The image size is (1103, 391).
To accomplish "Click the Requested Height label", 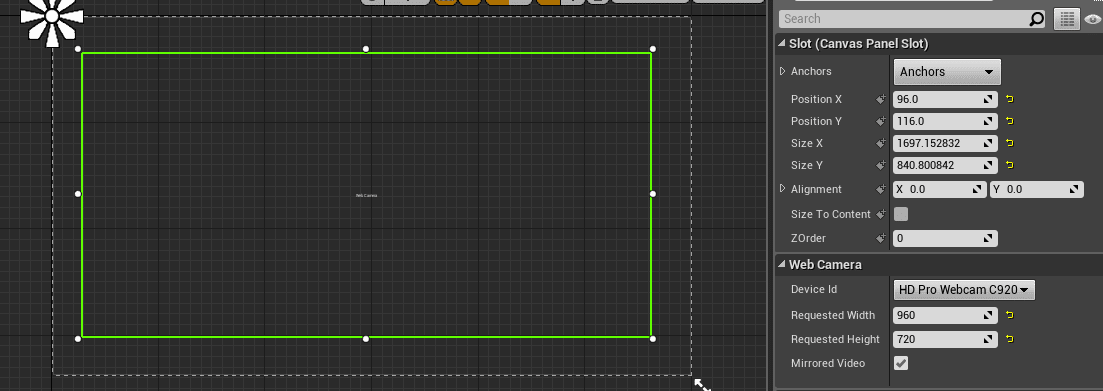I will [x=835, y=339].
